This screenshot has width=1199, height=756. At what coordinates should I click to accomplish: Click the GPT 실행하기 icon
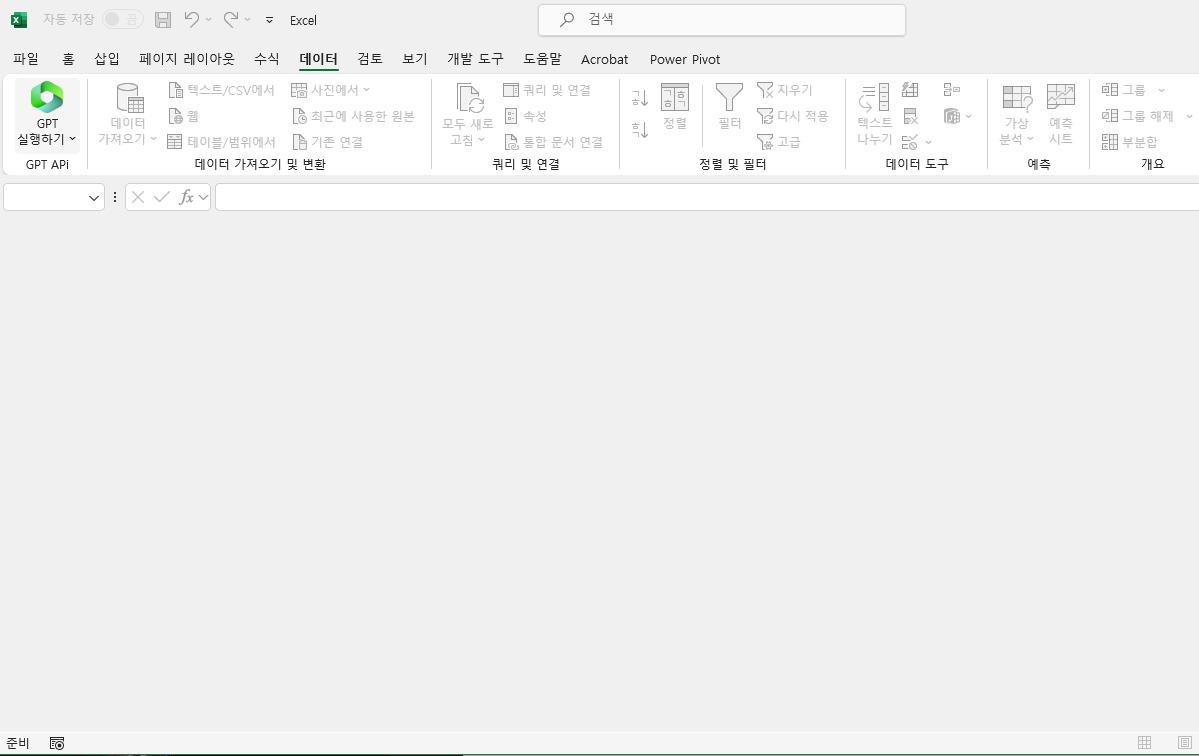47,99
